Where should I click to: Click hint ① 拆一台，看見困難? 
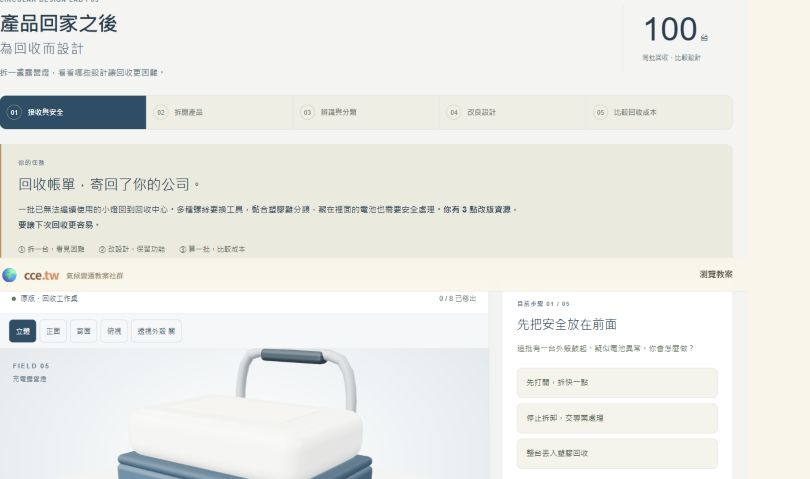51,249
